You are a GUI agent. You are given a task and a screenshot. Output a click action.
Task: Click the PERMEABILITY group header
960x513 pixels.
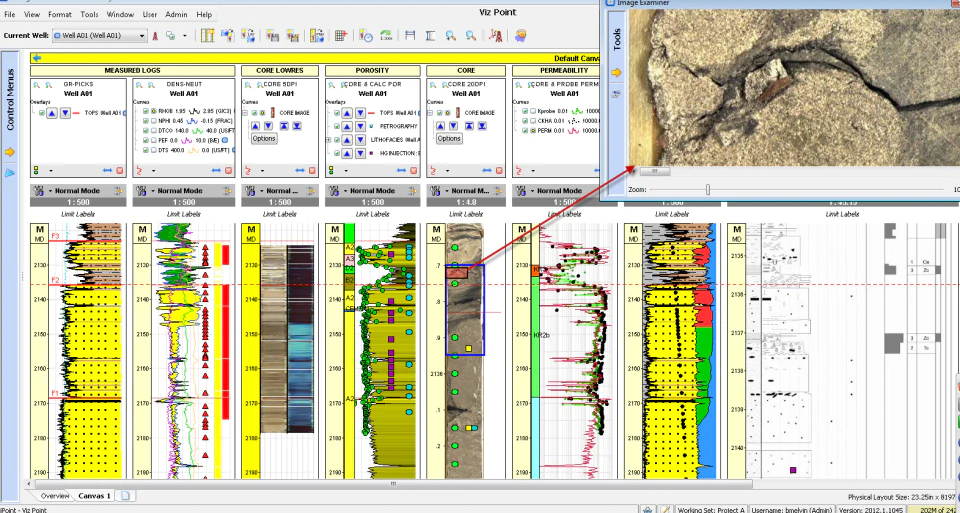pos(556,70)
